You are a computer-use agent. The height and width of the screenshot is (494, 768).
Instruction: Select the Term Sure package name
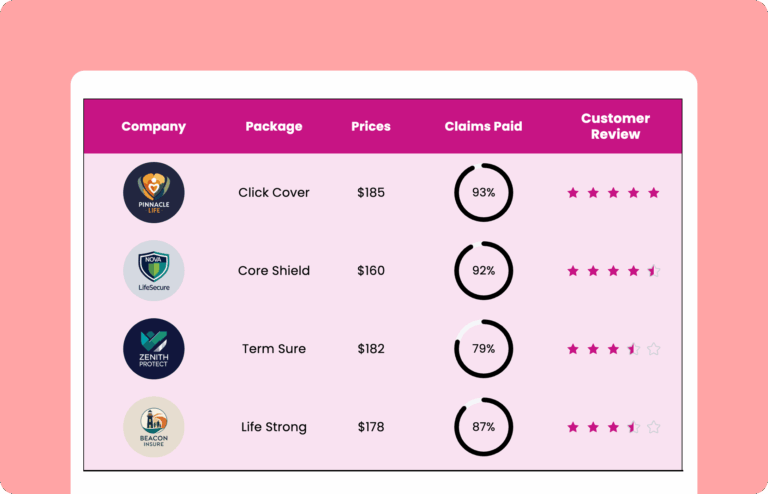pos(274,349)
